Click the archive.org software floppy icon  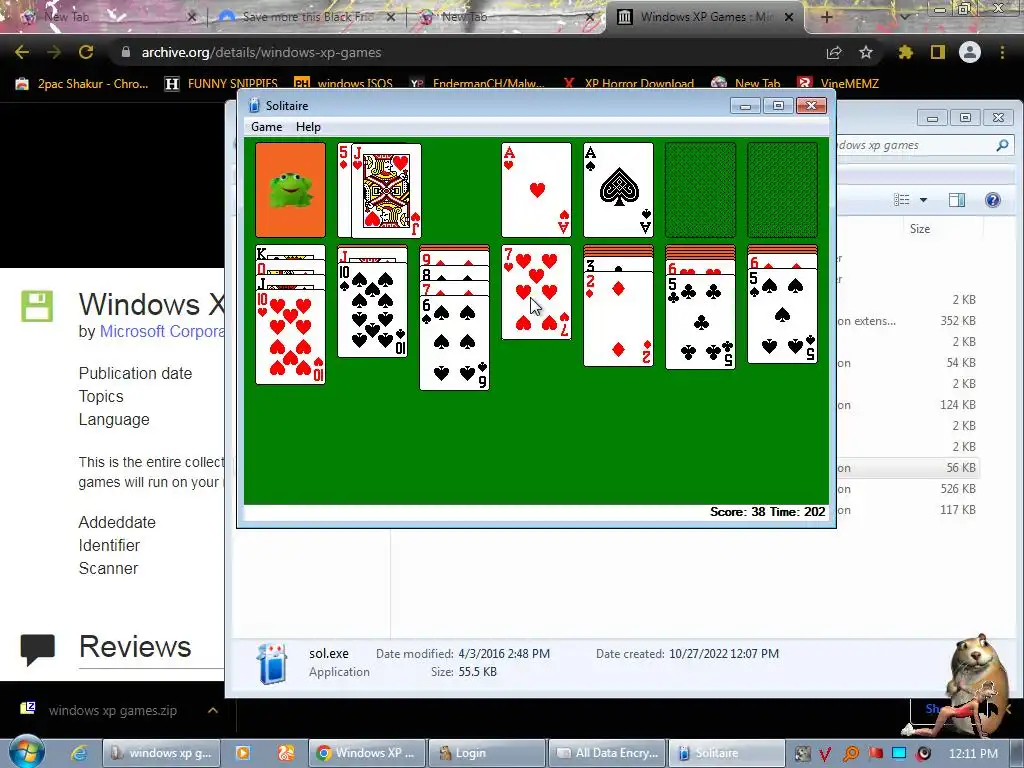click(37, 306)
